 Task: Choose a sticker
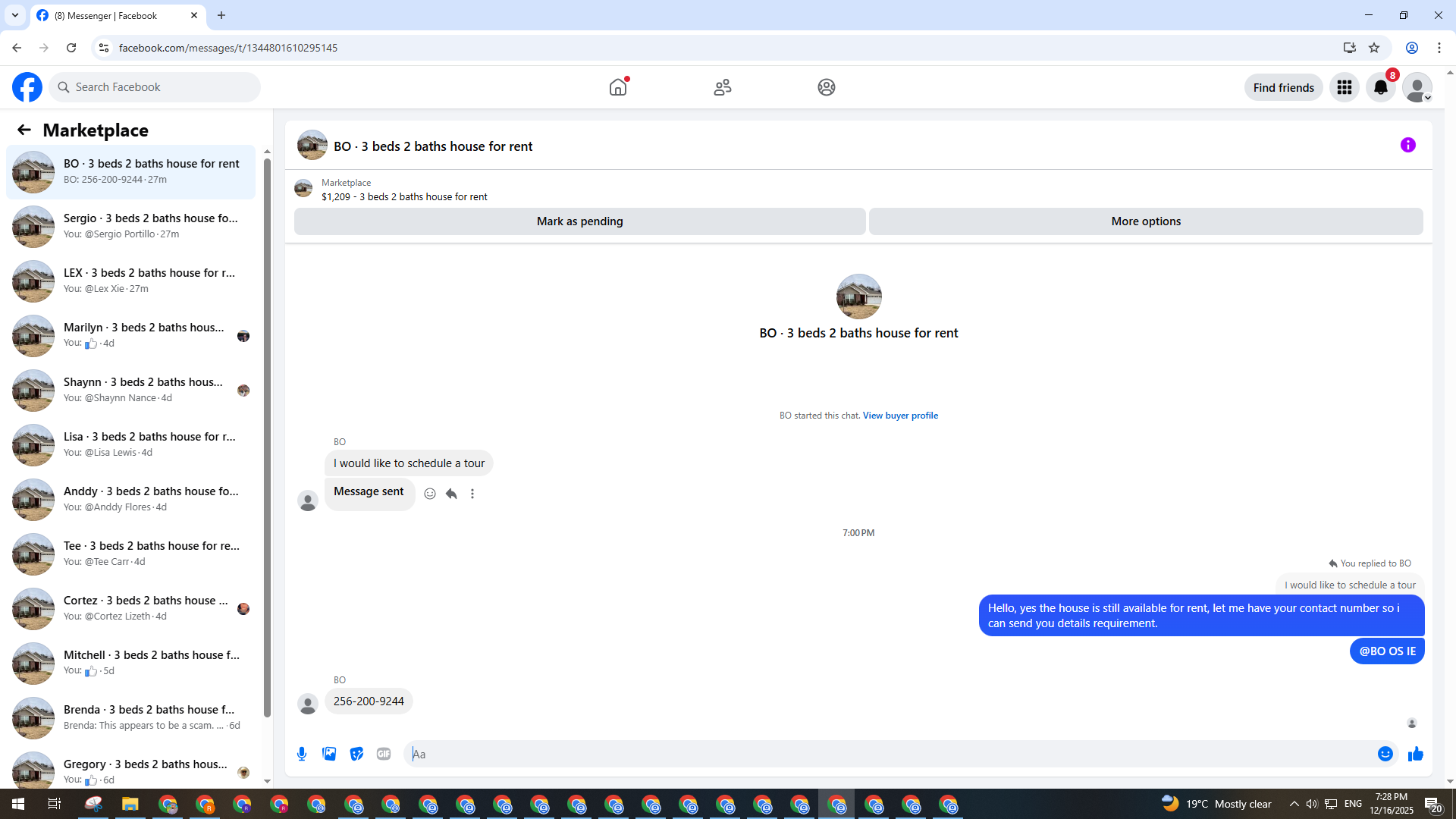356,754
